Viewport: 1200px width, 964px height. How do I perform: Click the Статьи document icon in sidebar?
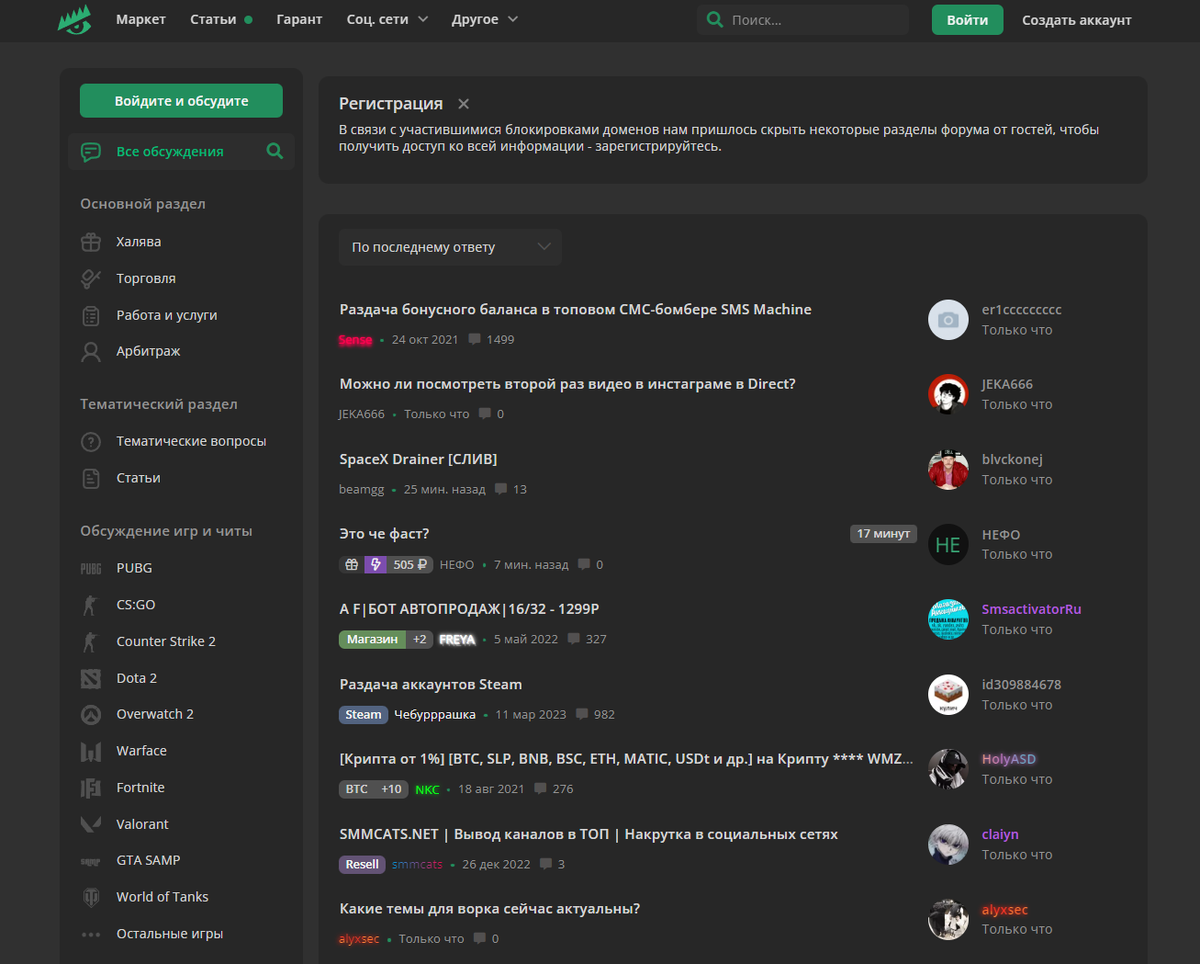(91, 478)
